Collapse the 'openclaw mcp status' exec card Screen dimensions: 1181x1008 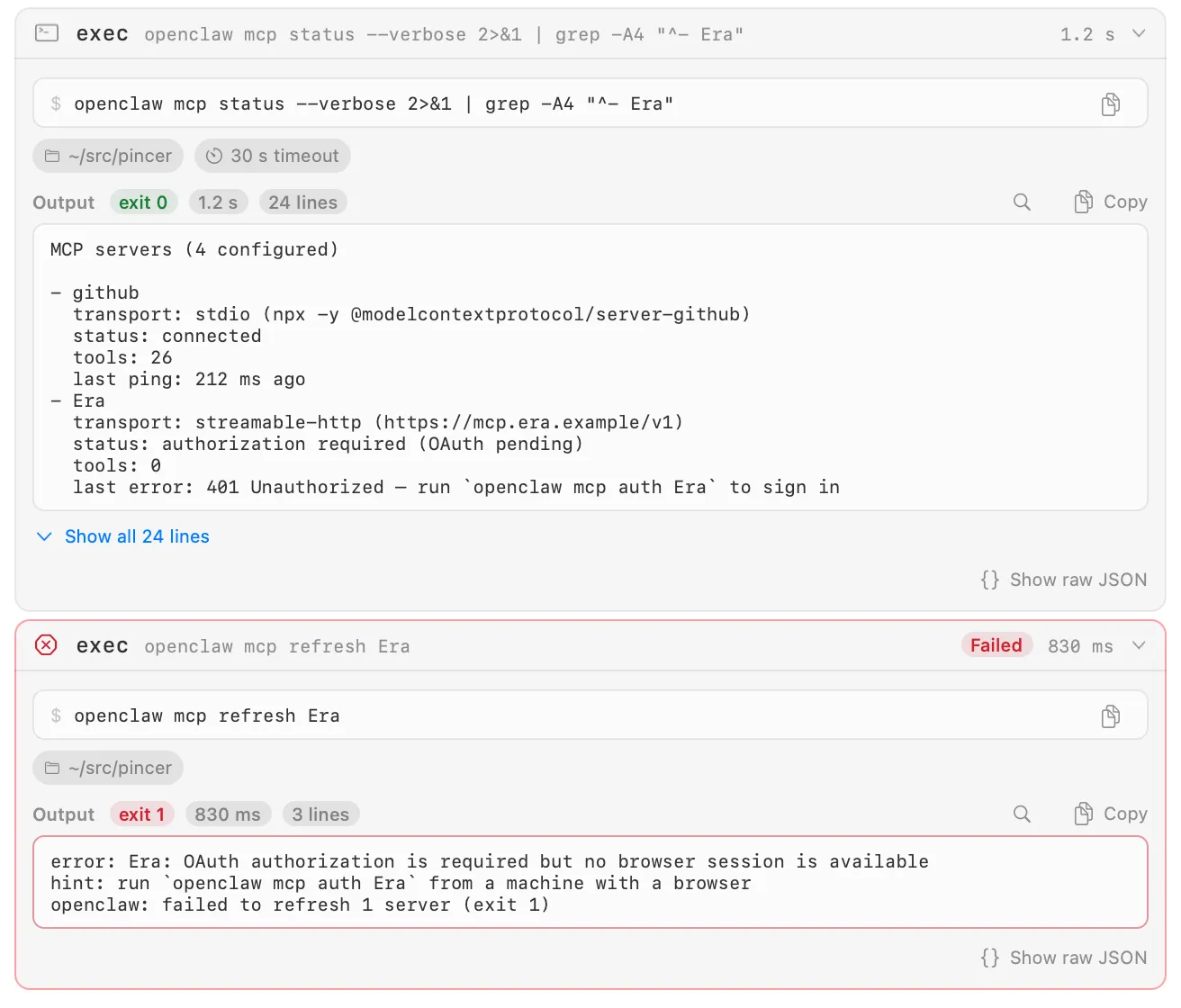pyautogui.click(x=1139, y=34)
